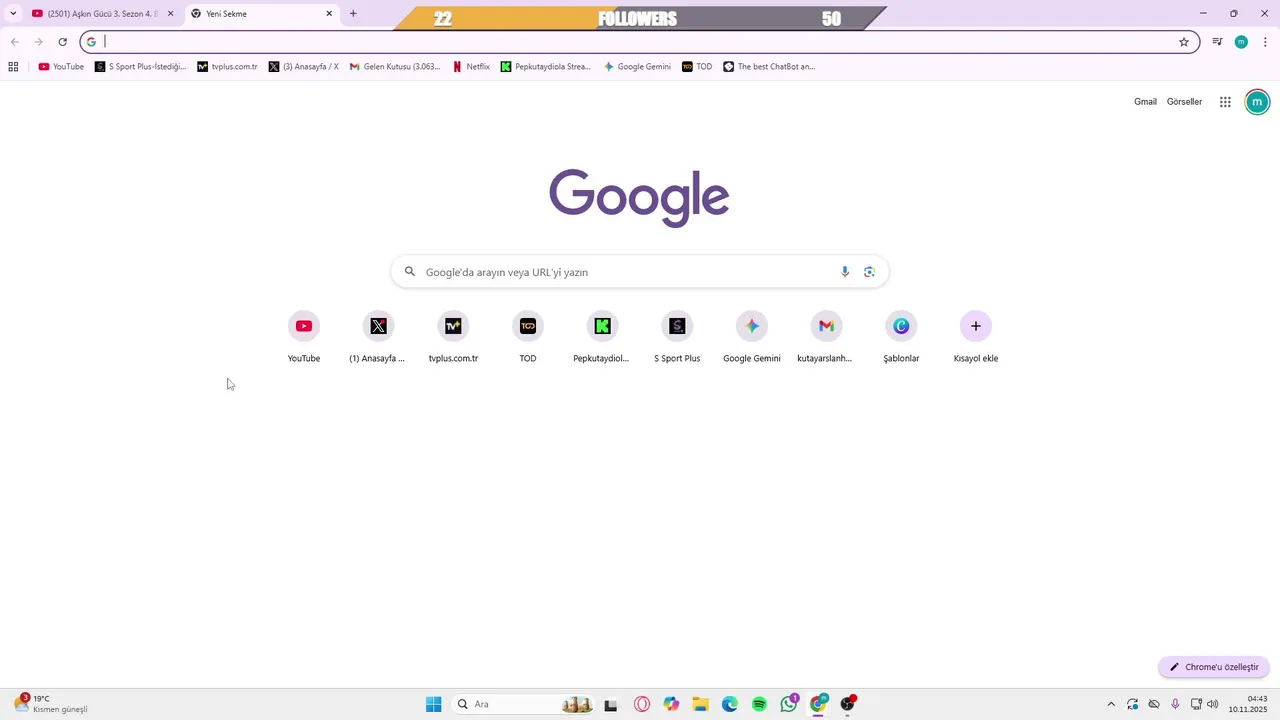1280x720 pixels.
Task: Open the YouTube shortcut tile
Action: click(x=304, y=337)
